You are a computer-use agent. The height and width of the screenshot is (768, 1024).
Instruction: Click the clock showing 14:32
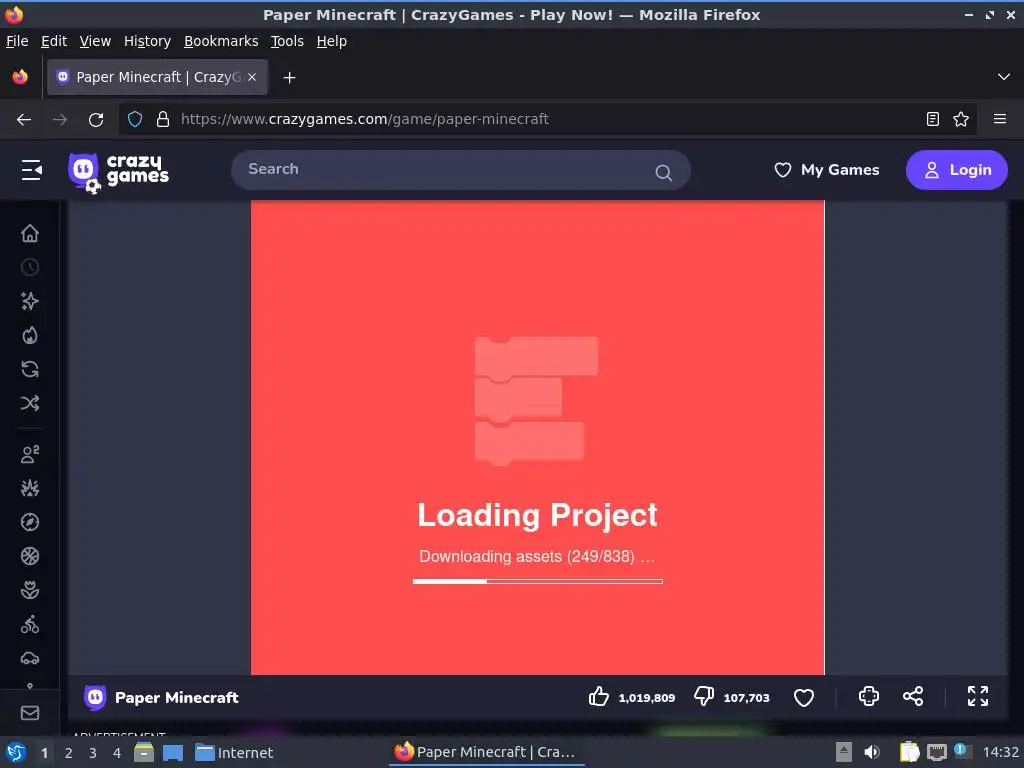click(1000, 752)
